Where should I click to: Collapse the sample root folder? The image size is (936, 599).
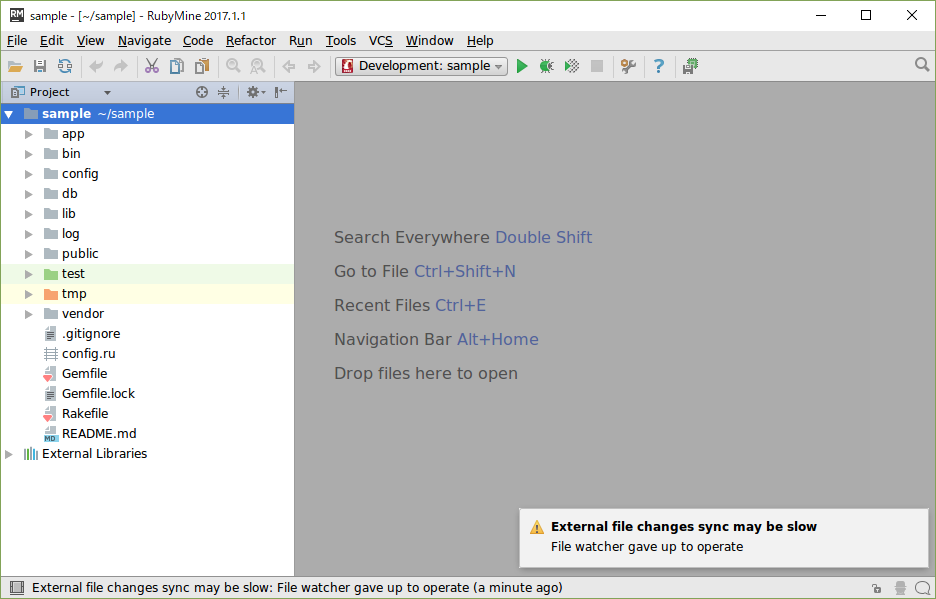[x=9, y=114]
